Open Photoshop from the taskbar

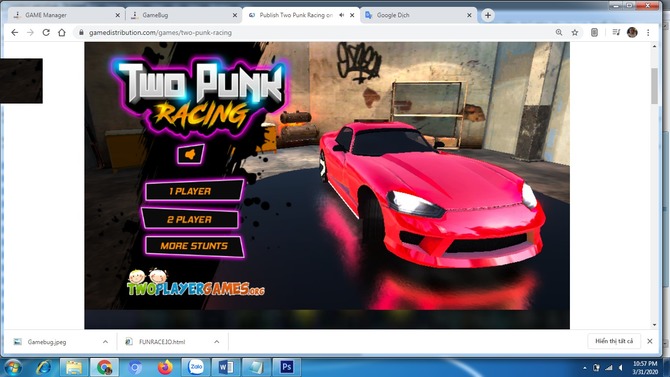click(x=287, y=367)
